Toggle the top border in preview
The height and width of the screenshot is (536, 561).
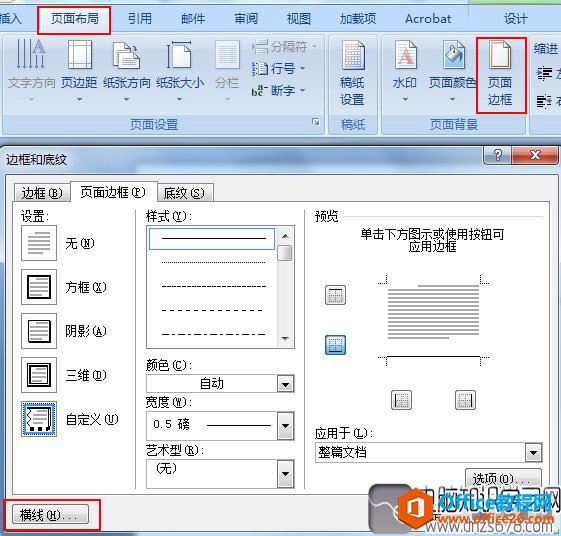click(335, 295)
